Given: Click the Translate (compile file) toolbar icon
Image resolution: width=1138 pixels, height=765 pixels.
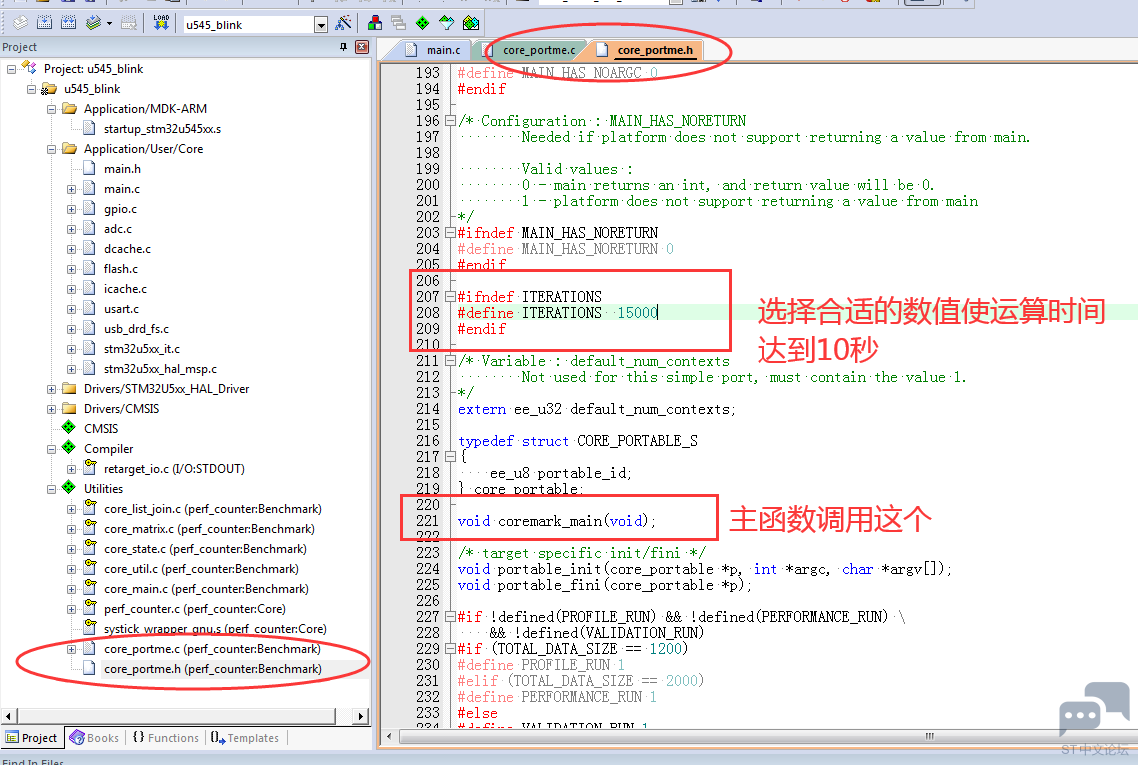Looking at the screenshot, I should tap(21, 23).
